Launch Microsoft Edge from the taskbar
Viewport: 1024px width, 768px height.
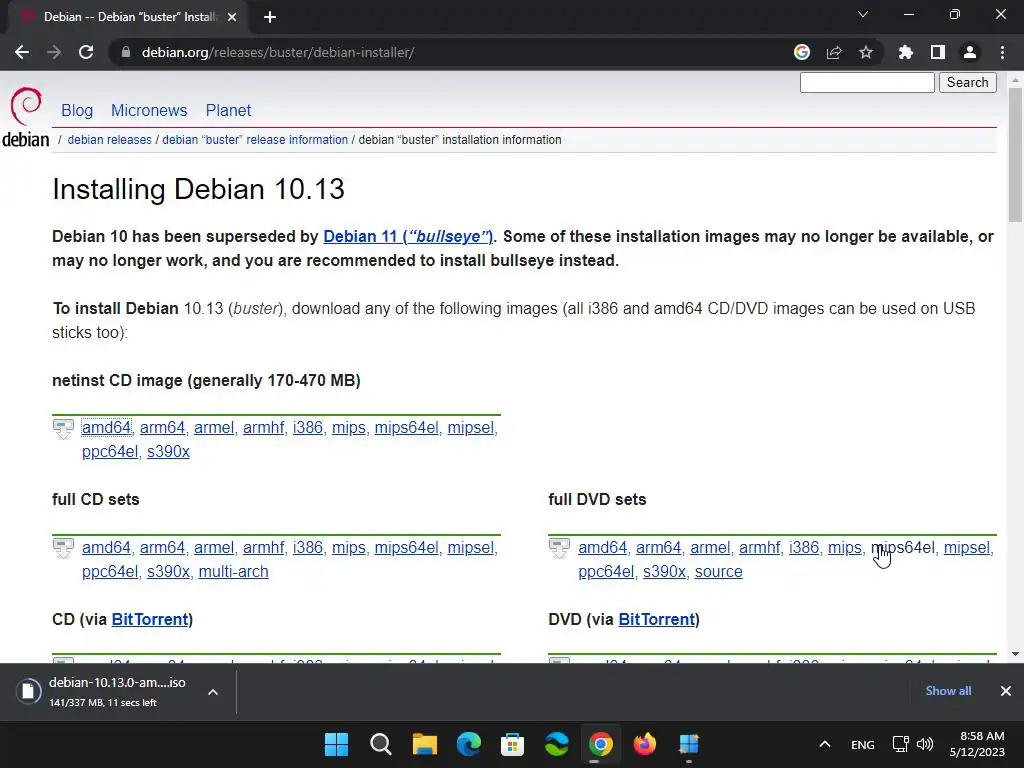coord(468,744)
